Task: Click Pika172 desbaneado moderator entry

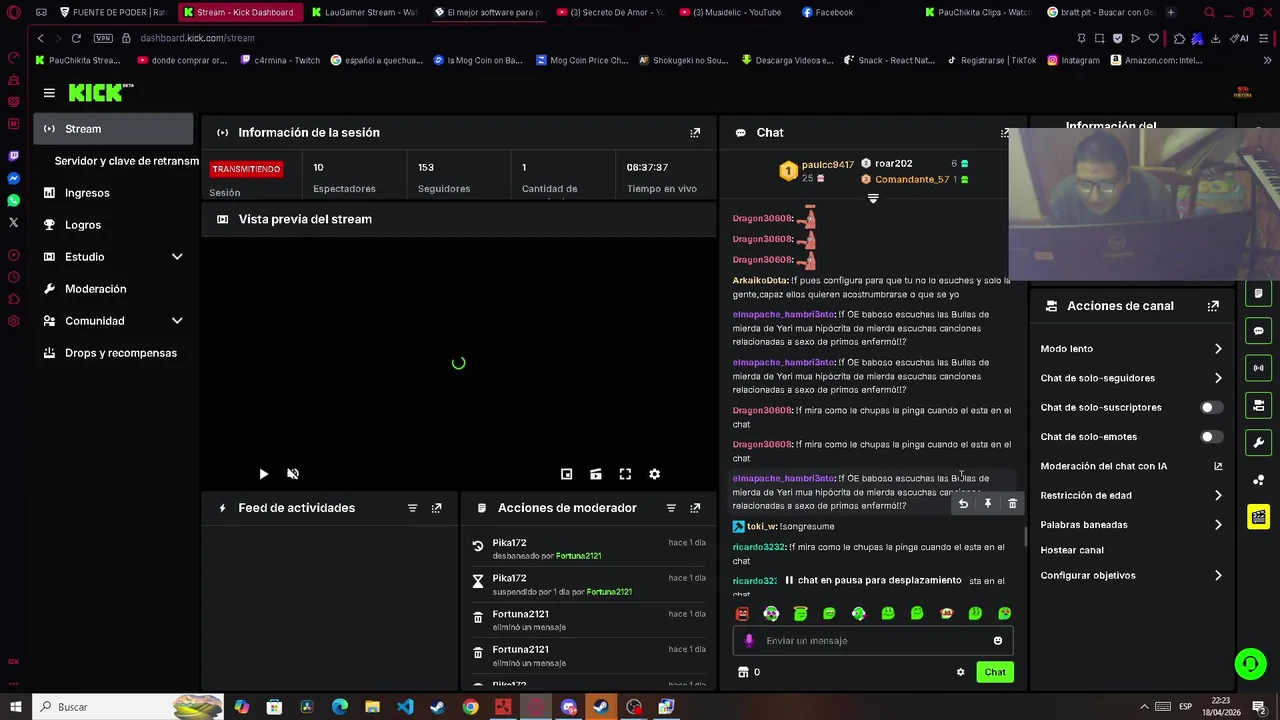Action: point(589,549)
